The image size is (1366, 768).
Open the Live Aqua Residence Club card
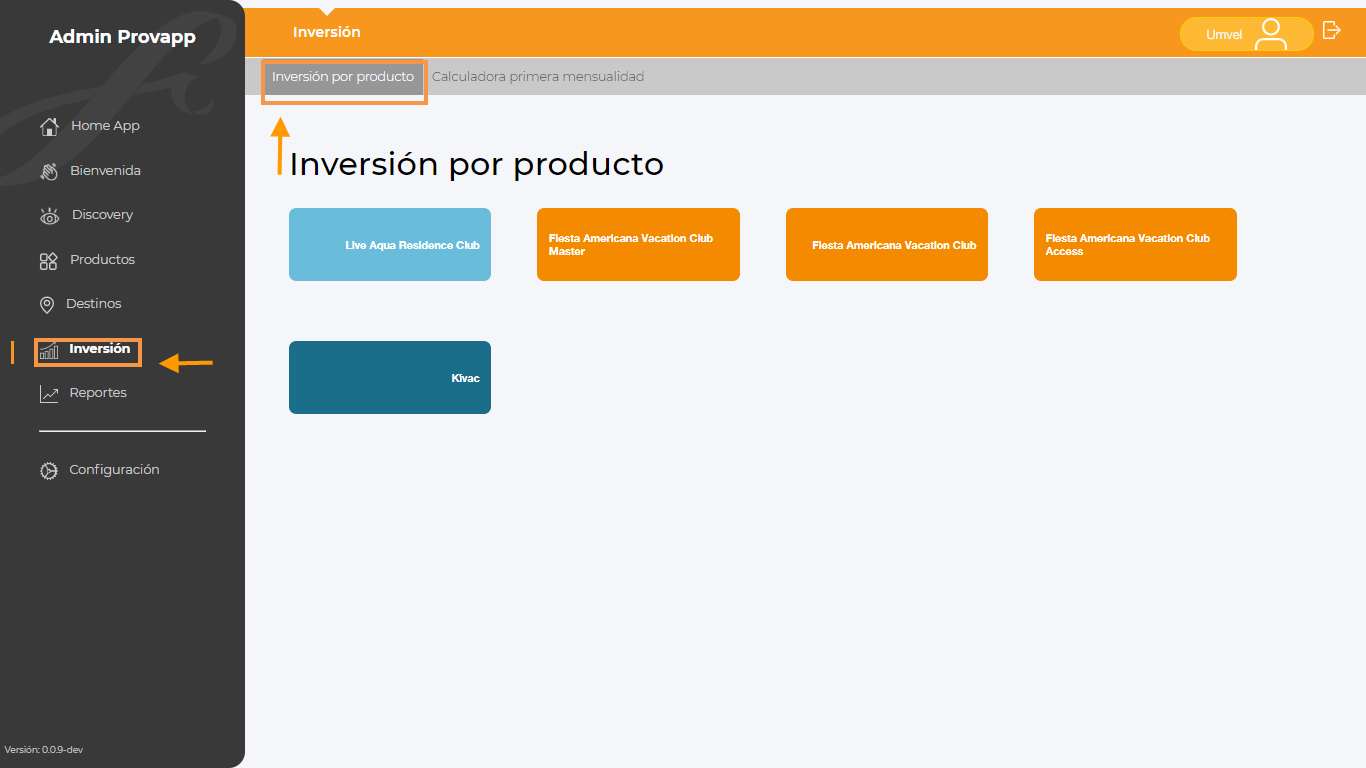pyautogui.click(x=390, y=245)
